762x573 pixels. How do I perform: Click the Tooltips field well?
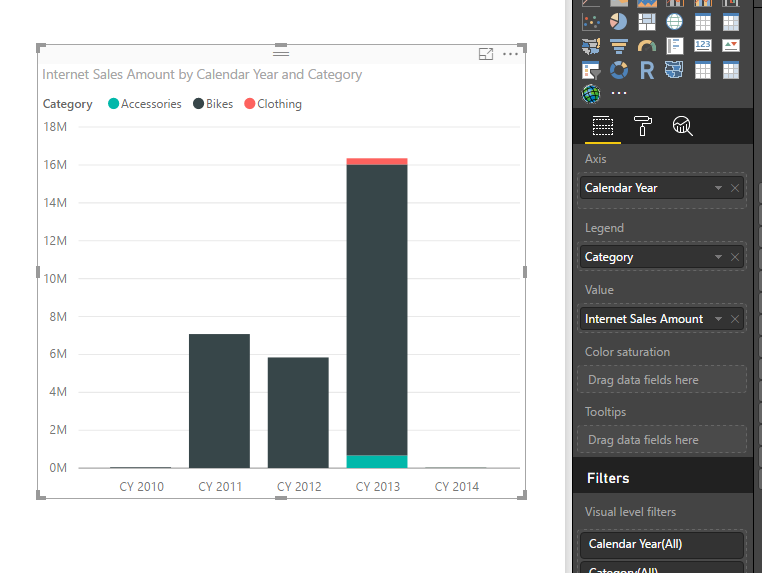[x=662, y=439]
